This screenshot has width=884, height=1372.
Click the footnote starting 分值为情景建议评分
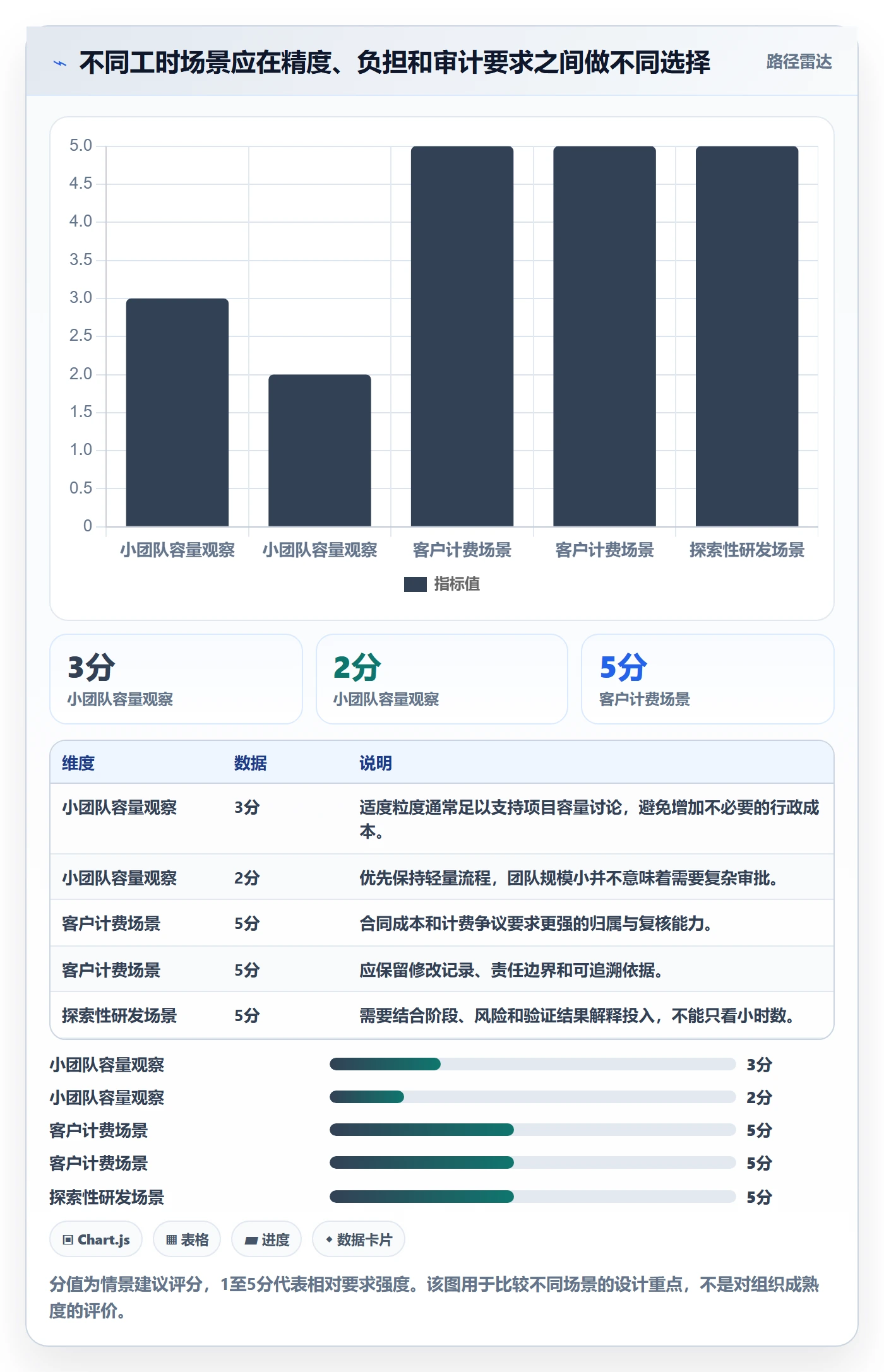(x=434, y=1298)
